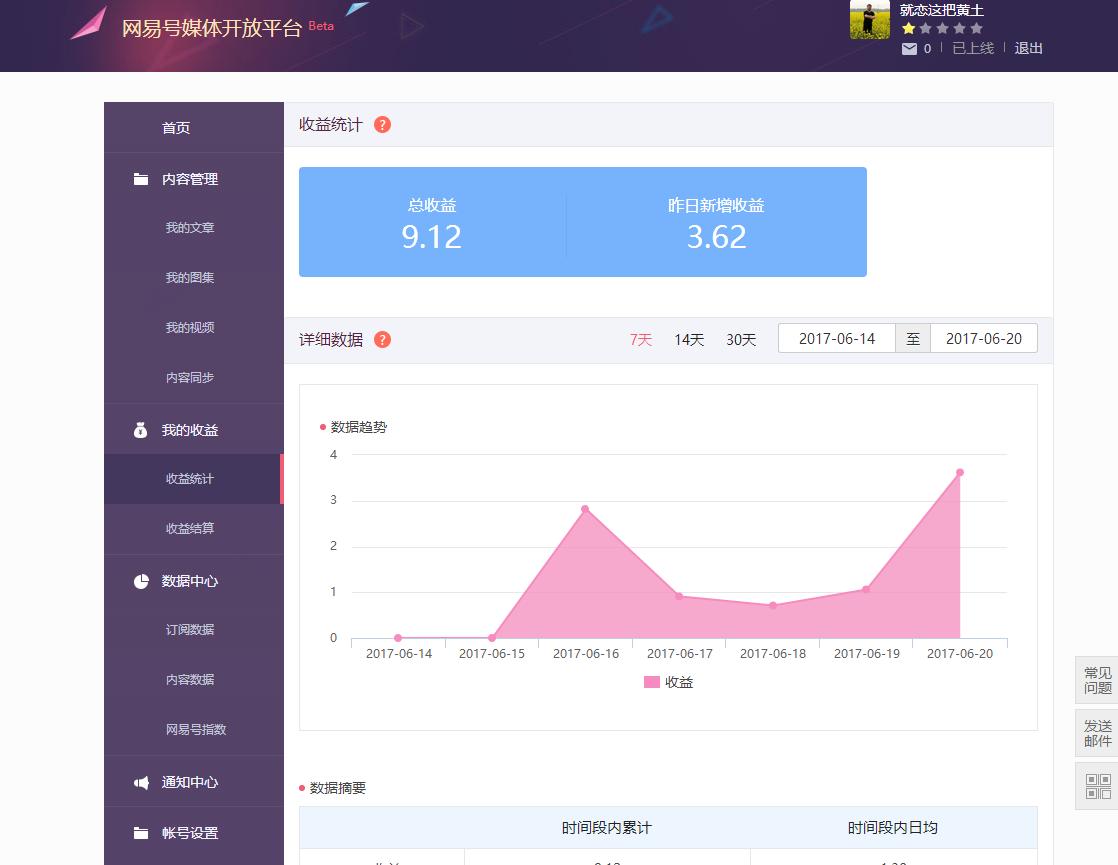Open the end date picker showing 2017-06-20
The height and width of the screenshot is (865, 1118).
[983, 338]
